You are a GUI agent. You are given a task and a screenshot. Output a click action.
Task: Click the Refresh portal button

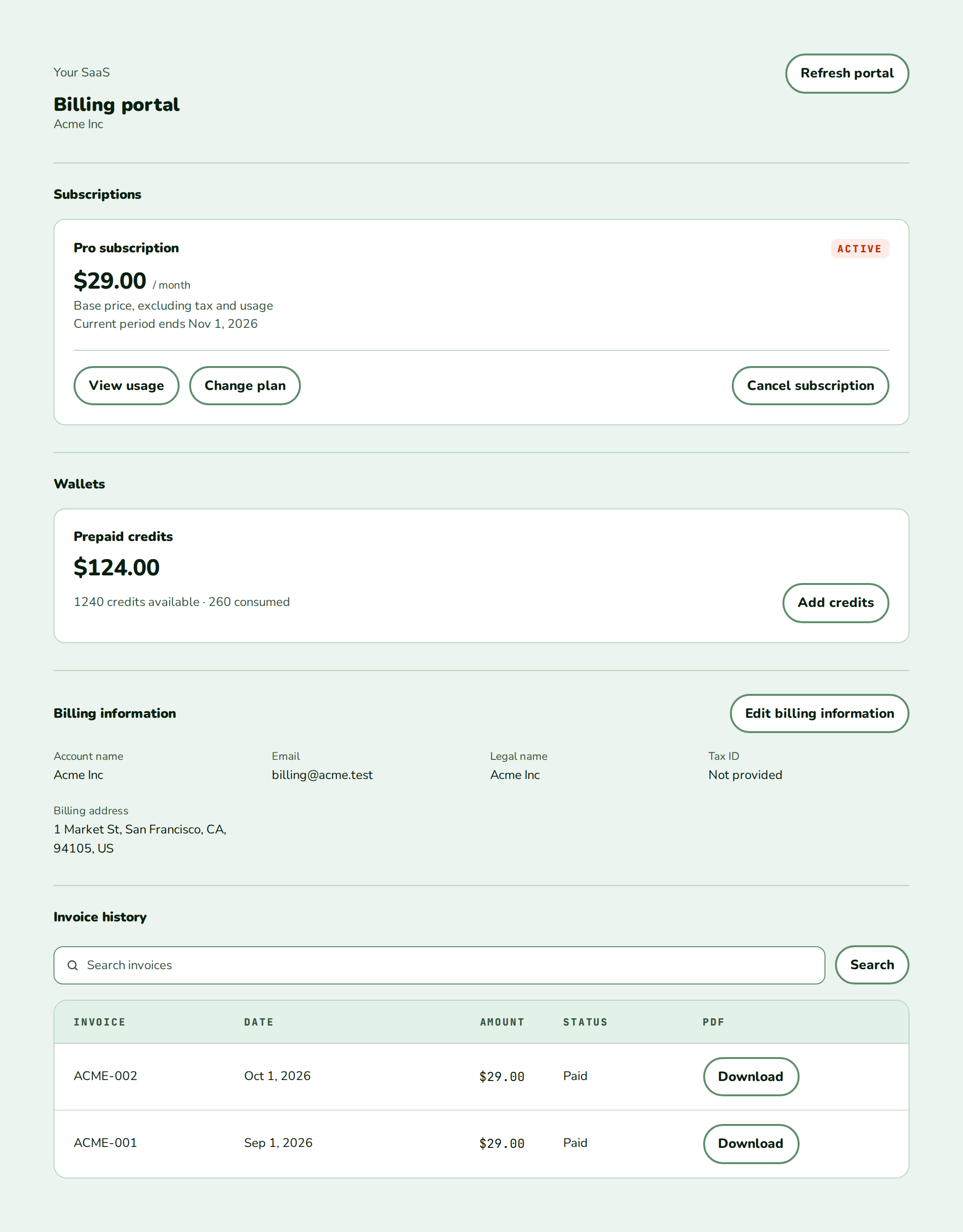point(847,73)
